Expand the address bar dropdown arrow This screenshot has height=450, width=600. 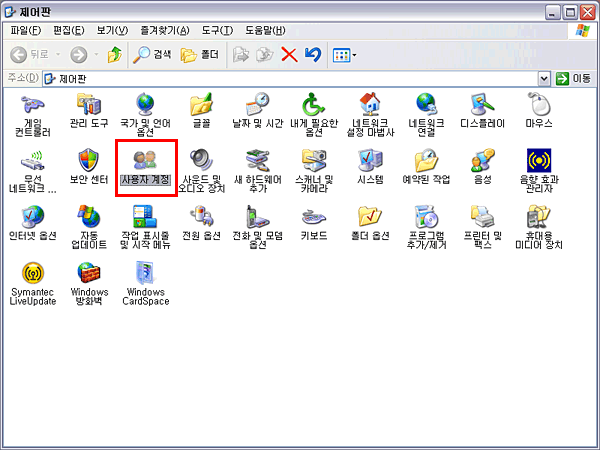point(544,78)
